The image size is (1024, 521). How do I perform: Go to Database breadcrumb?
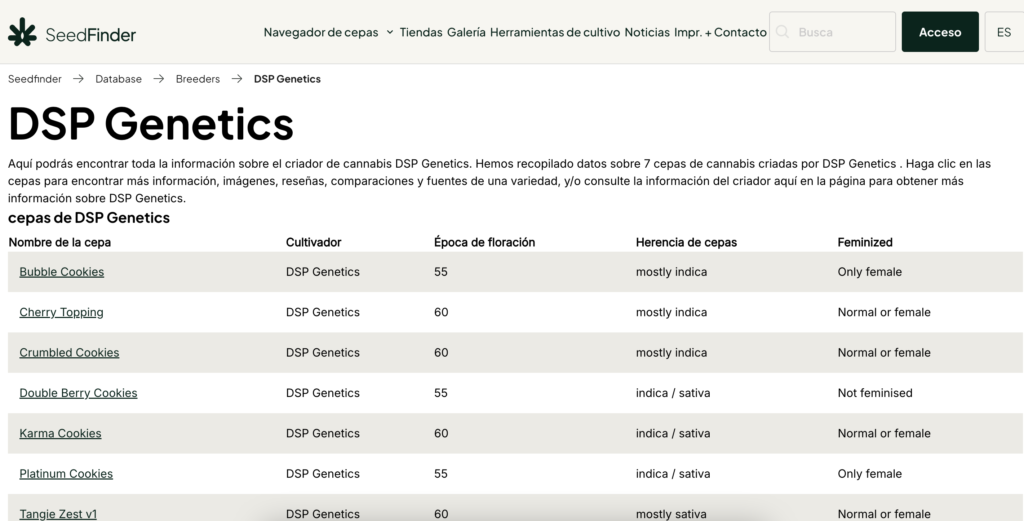pyautogui.click(x=118, y=79)
